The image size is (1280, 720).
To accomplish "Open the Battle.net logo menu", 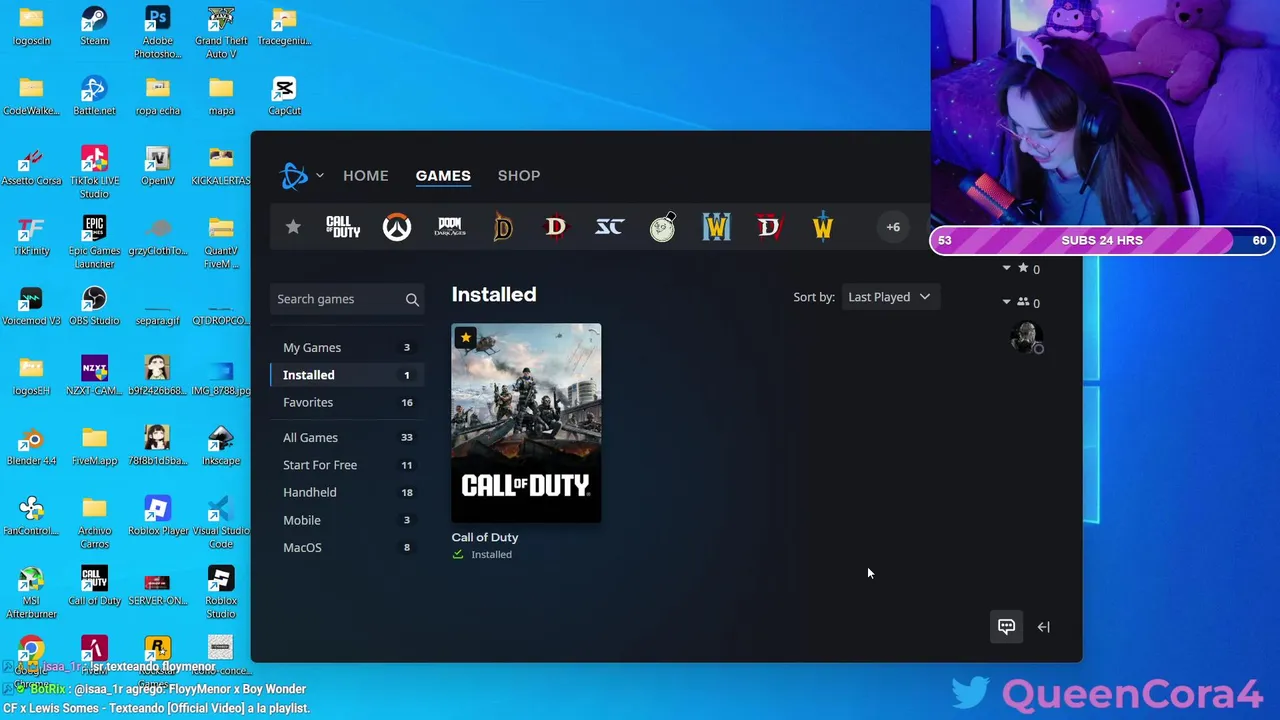I will click(x=301, y=176).
